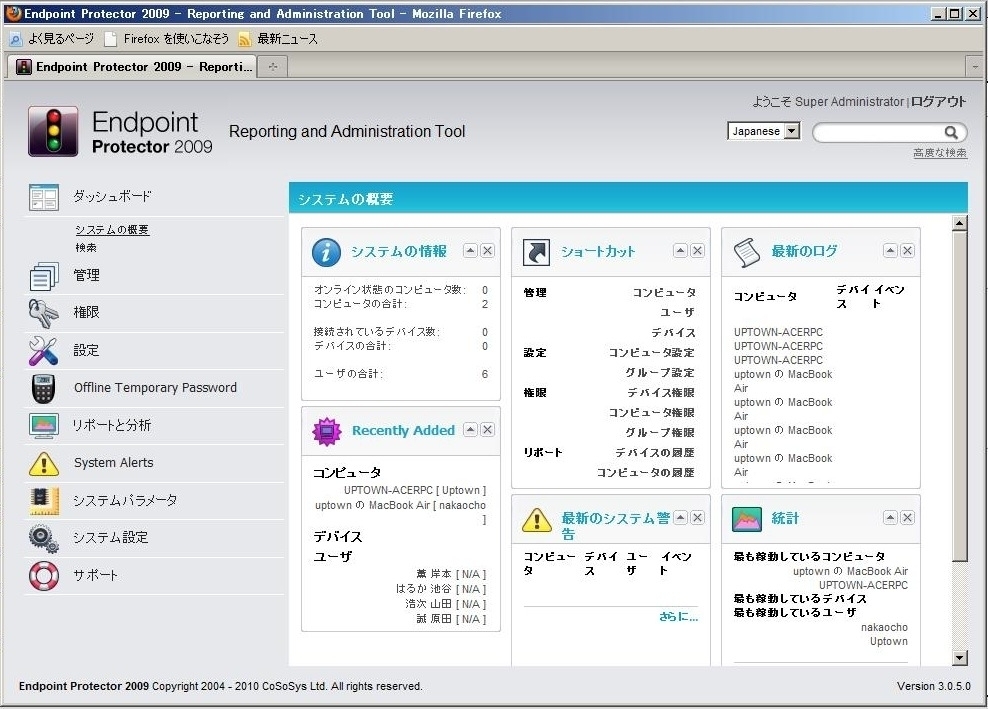Click UPTOWN-ACERPC [ Uptown ] in Recently Added
Image resolution: width=988 pixels, height=709 pixels.
415,490
